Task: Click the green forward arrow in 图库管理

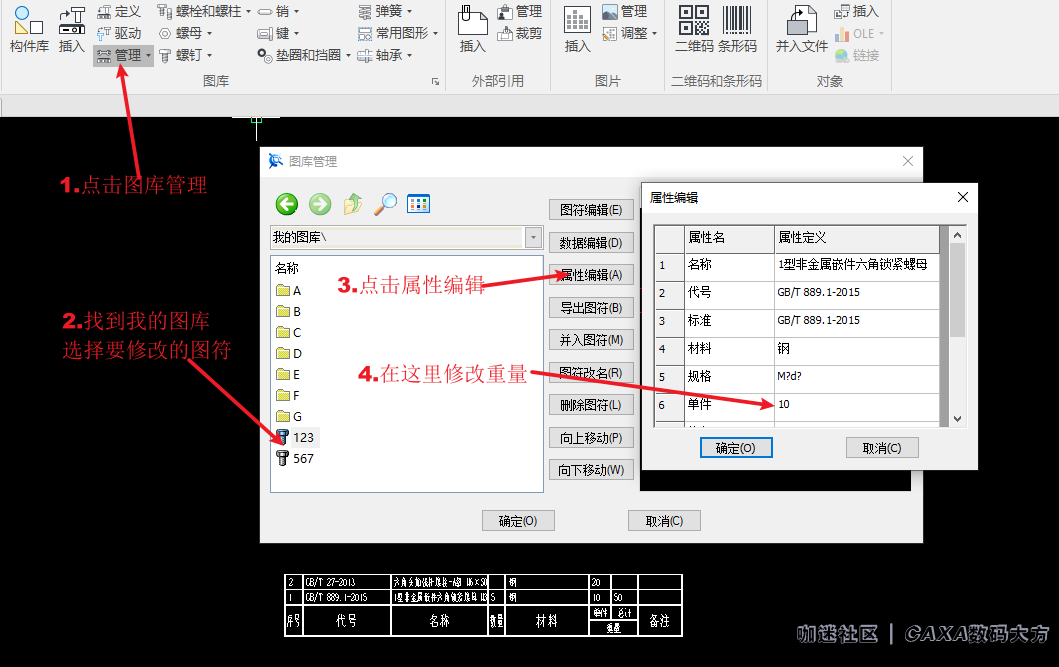Action: coord(320,204)
